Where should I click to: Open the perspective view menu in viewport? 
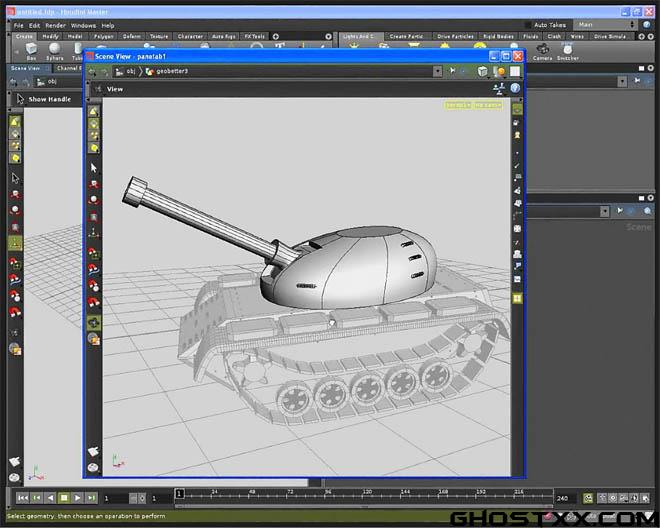tap(458, 105)
